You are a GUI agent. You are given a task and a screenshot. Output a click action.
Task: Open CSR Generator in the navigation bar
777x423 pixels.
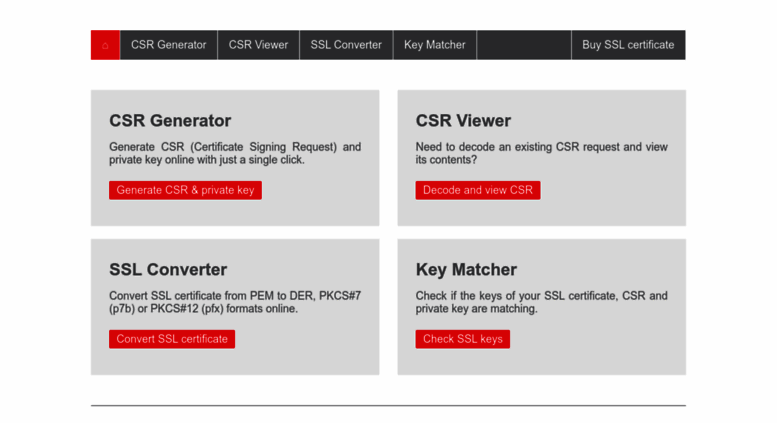168,45
